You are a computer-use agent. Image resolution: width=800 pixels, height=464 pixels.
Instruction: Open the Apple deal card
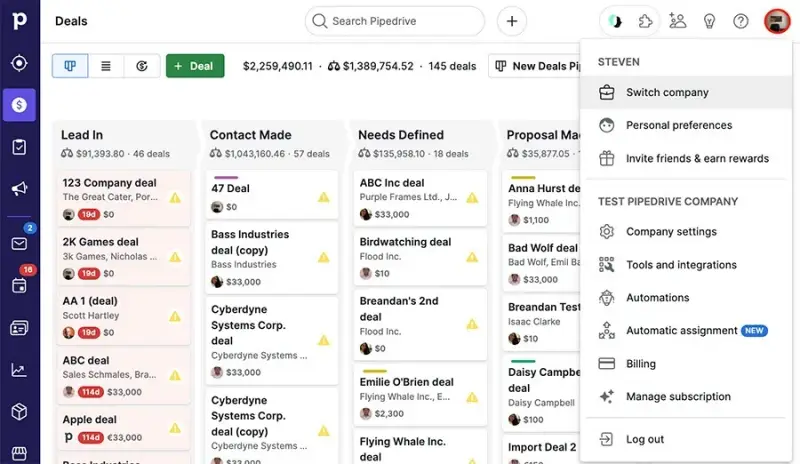[124, 429]
